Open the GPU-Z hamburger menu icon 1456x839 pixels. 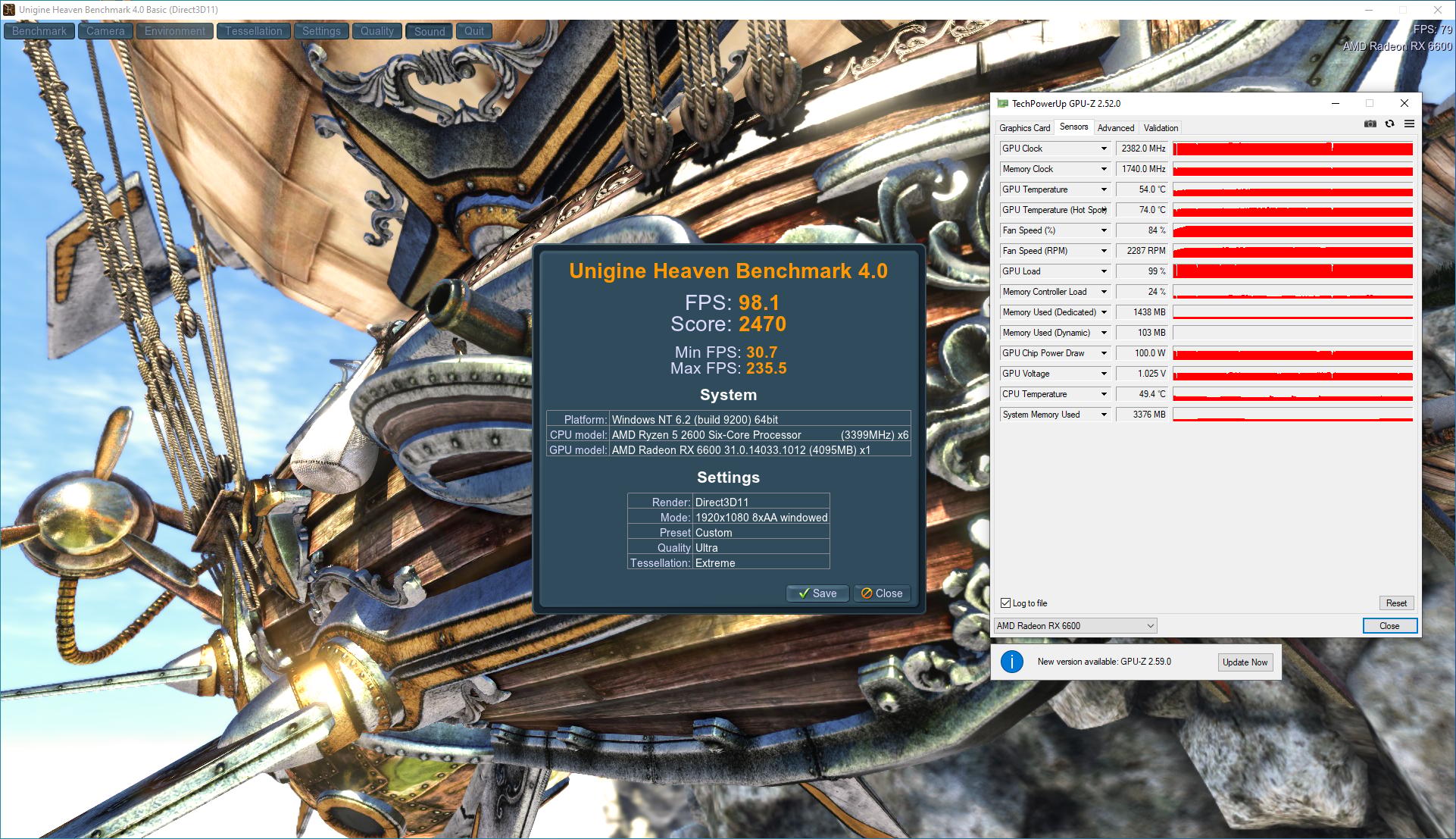pyautogui.click(x=1409, y=124)
